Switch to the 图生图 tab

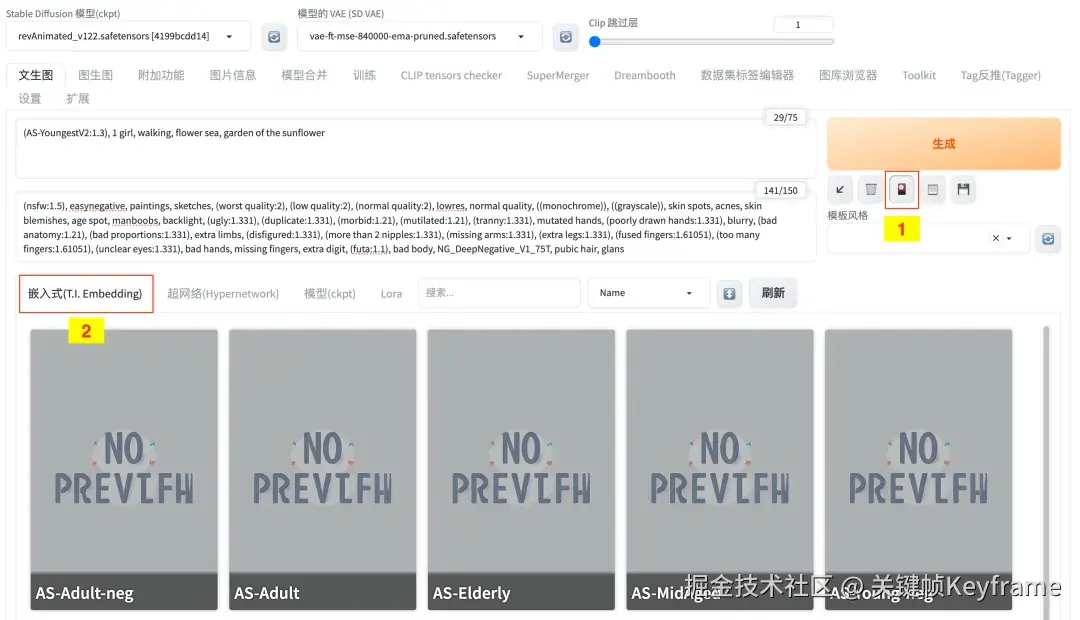tap(97, 75)
